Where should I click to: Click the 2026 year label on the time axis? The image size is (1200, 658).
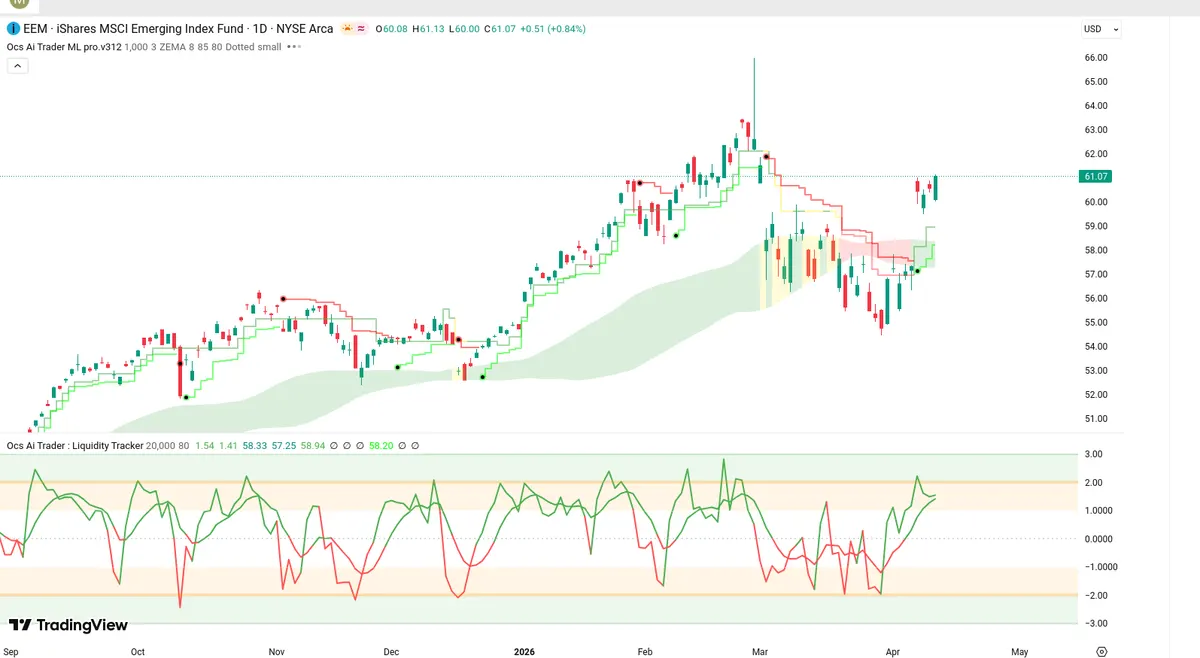[525, 652]
